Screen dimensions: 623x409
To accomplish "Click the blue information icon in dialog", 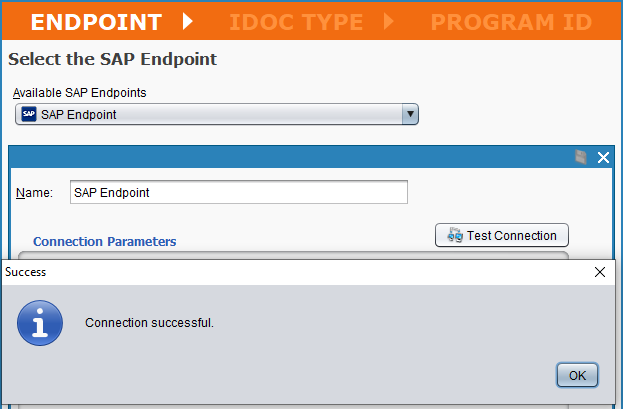I will 40,323.
